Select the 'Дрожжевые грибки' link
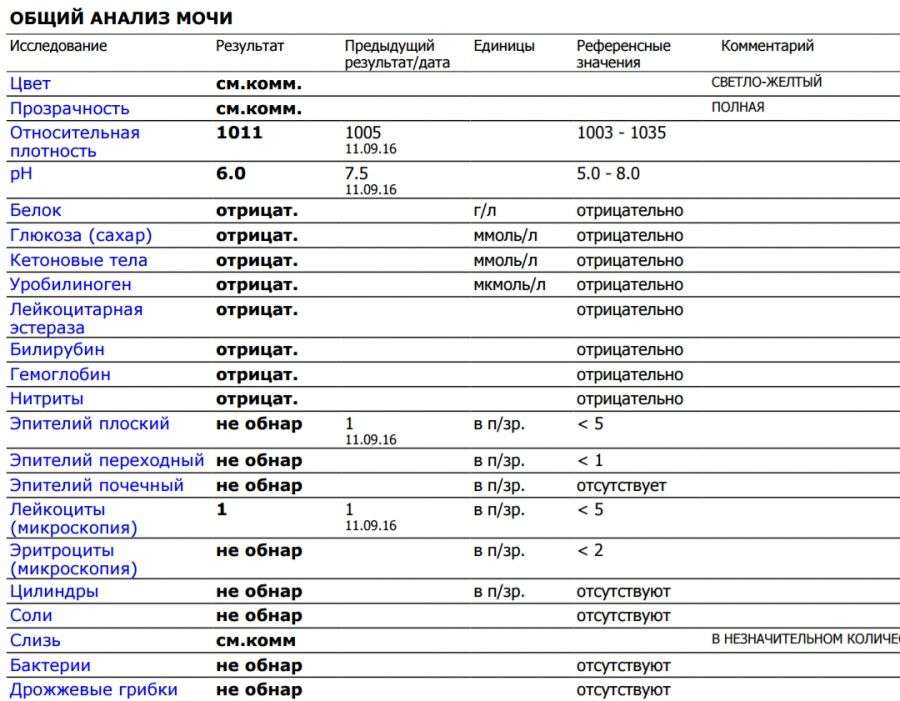Screen dimensions: 900x701 [93, 690]
